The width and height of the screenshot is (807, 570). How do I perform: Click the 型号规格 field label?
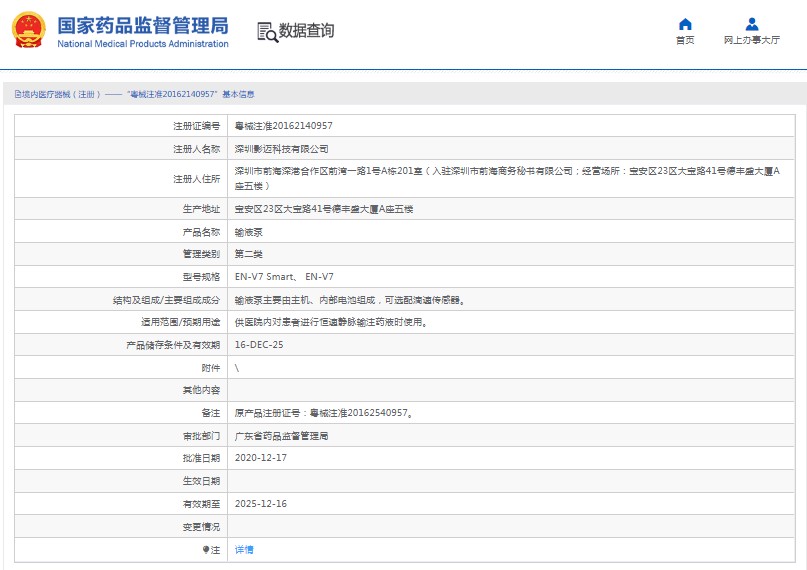pyautogui.click(x=201, y=277)
